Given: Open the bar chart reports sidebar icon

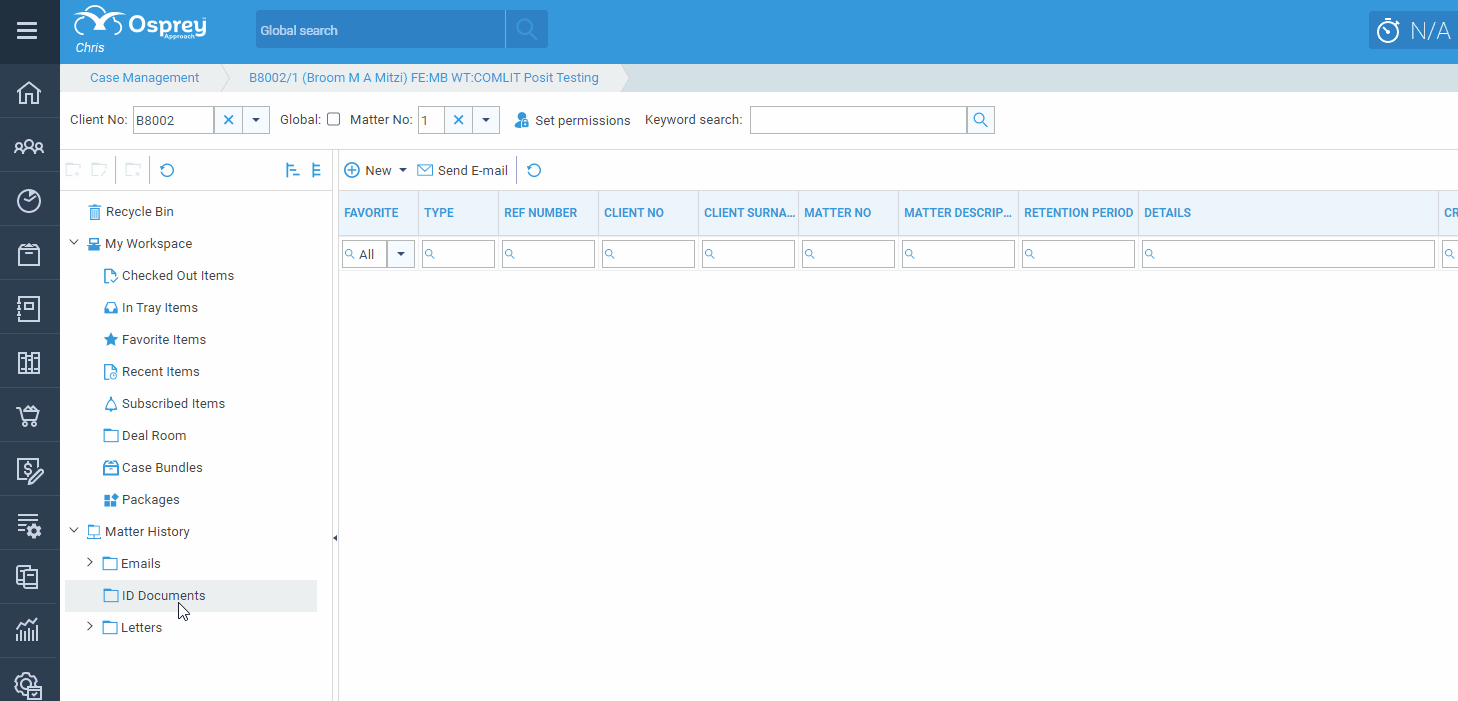Looking at the screenshot, I should tap(29, 630).
